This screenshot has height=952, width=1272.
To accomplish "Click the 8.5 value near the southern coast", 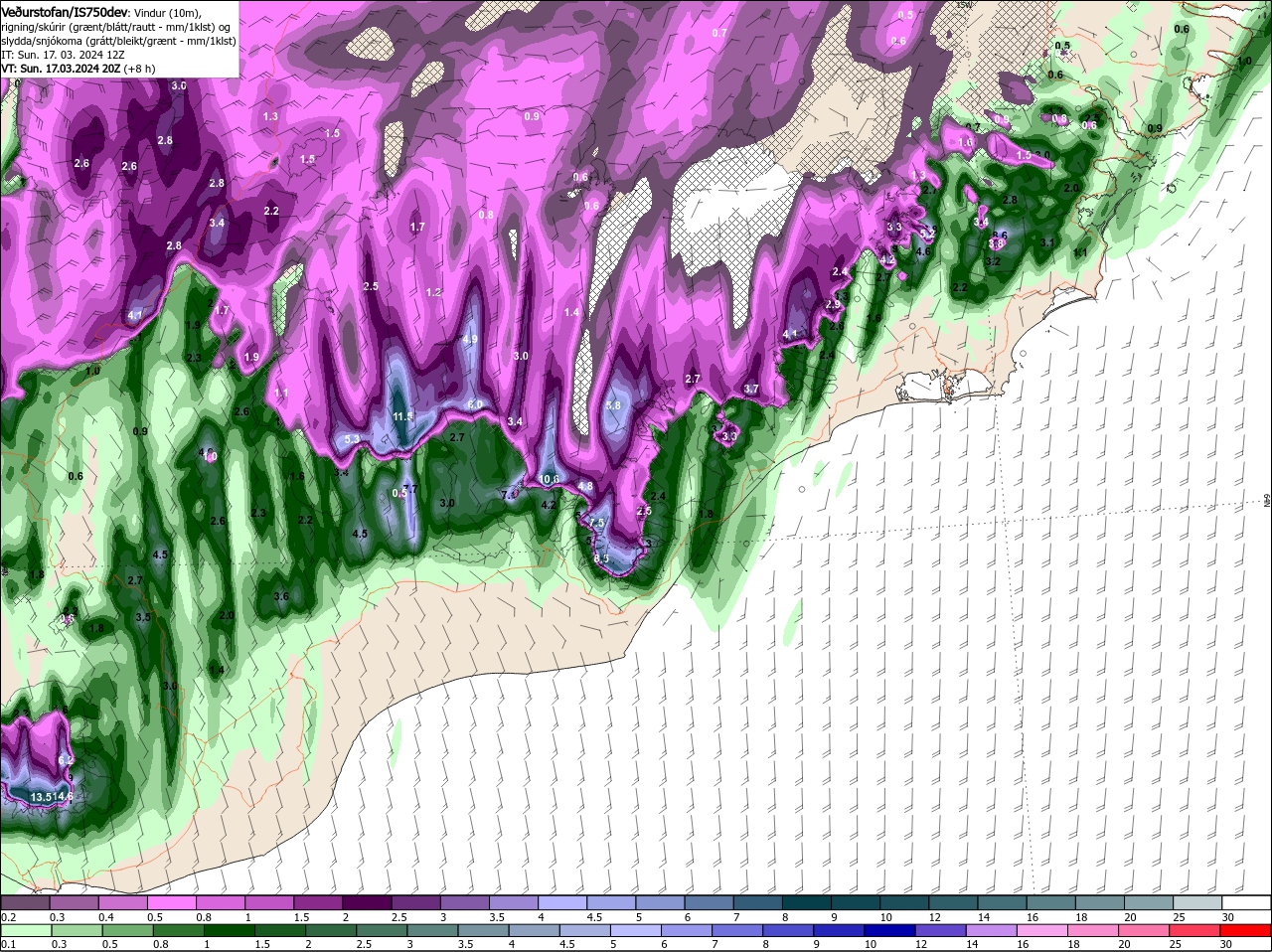I will (x=601, y=558).
